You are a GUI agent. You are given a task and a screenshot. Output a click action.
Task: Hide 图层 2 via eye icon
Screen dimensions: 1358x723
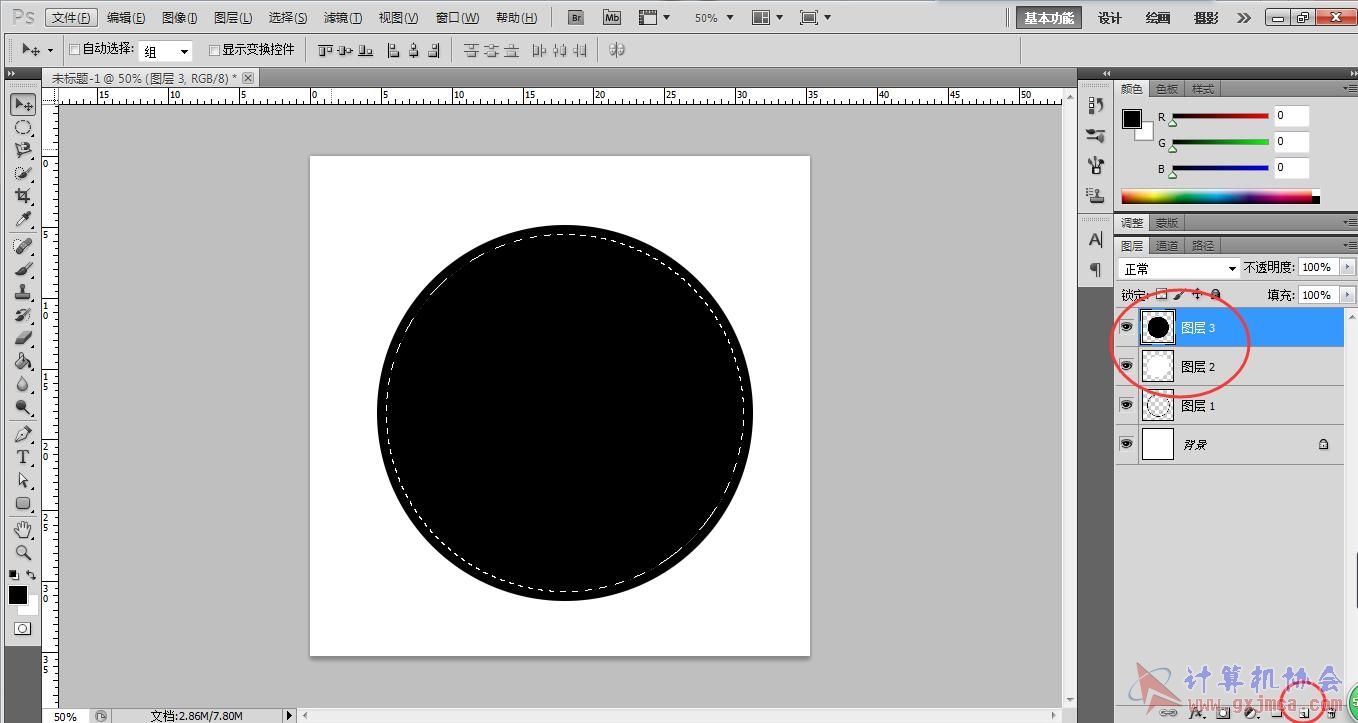point(1127,367)
